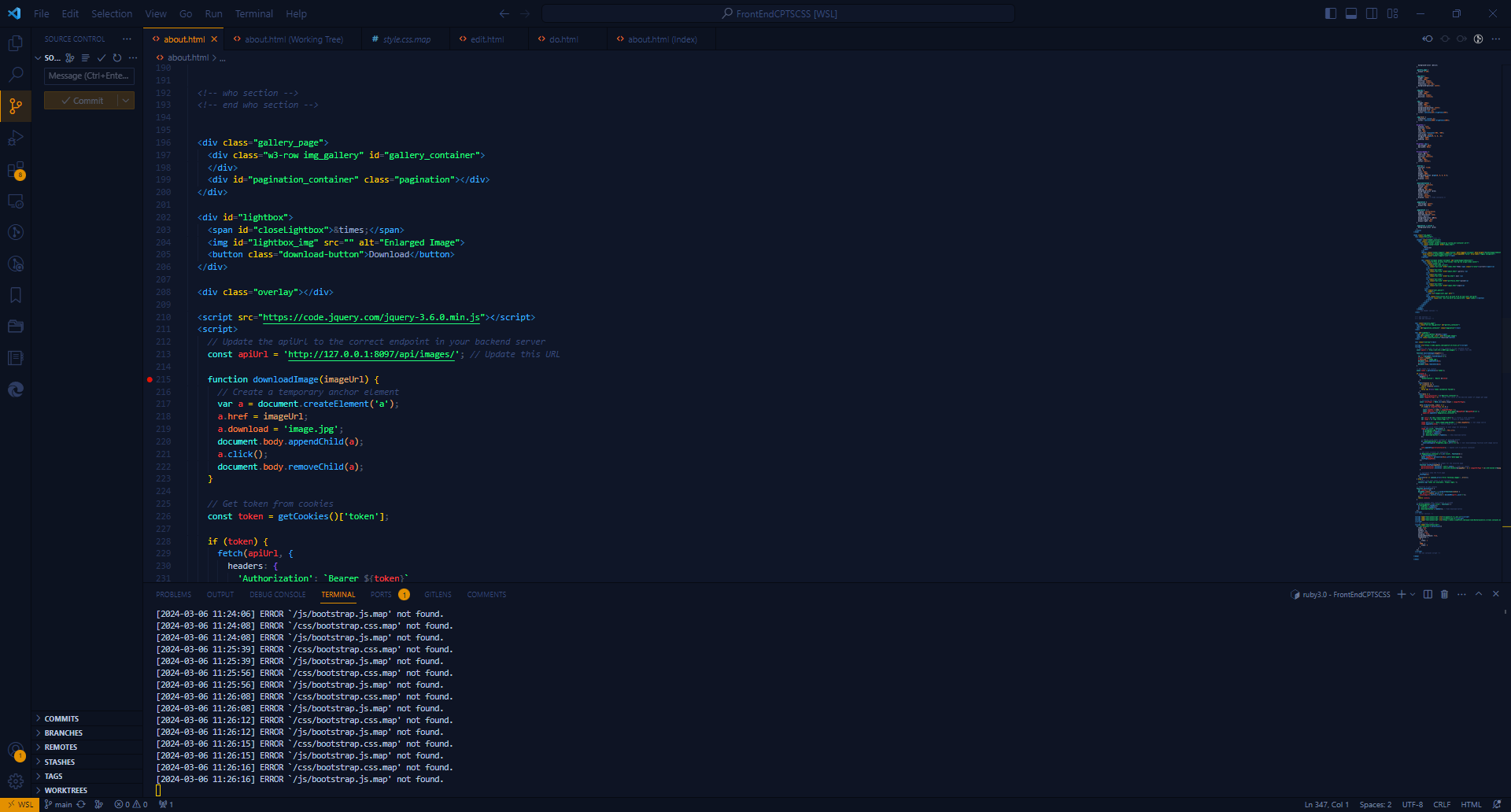The height and width of the screenshot is (812, 1511).
Task: Expand the WORKTREES section
Action: tap(87, 790)
